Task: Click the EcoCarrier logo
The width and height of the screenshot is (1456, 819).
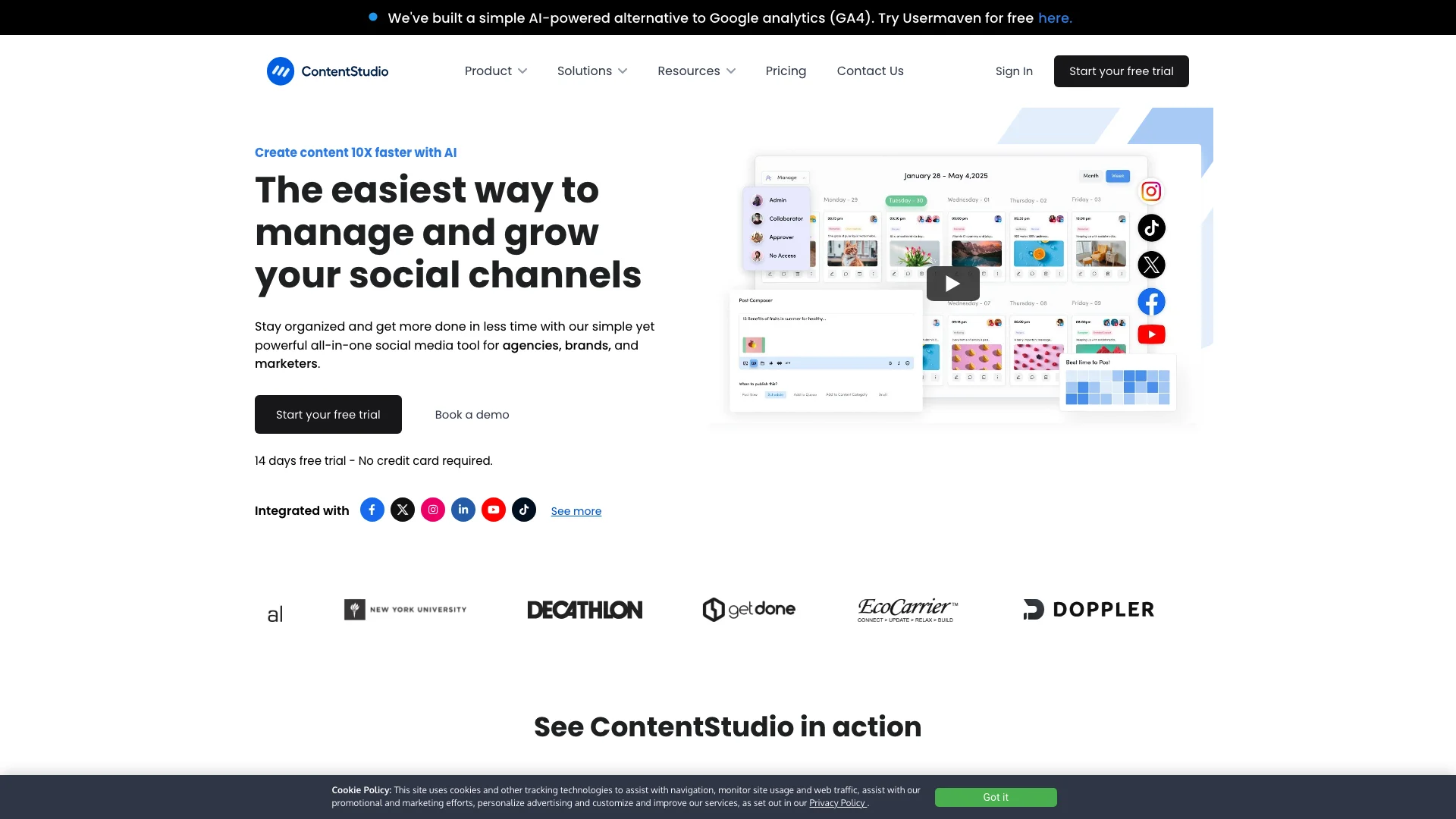Action: (x=908, y=610)
